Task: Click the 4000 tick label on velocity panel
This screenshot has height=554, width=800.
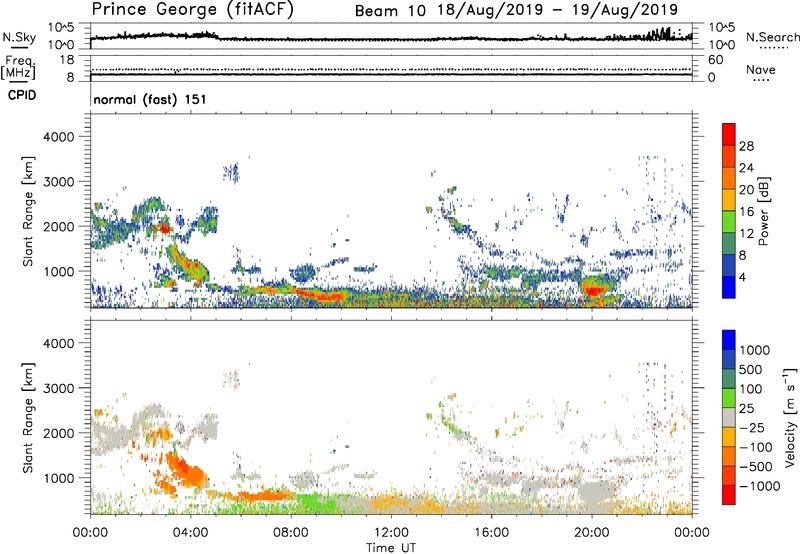Action: 58,343
